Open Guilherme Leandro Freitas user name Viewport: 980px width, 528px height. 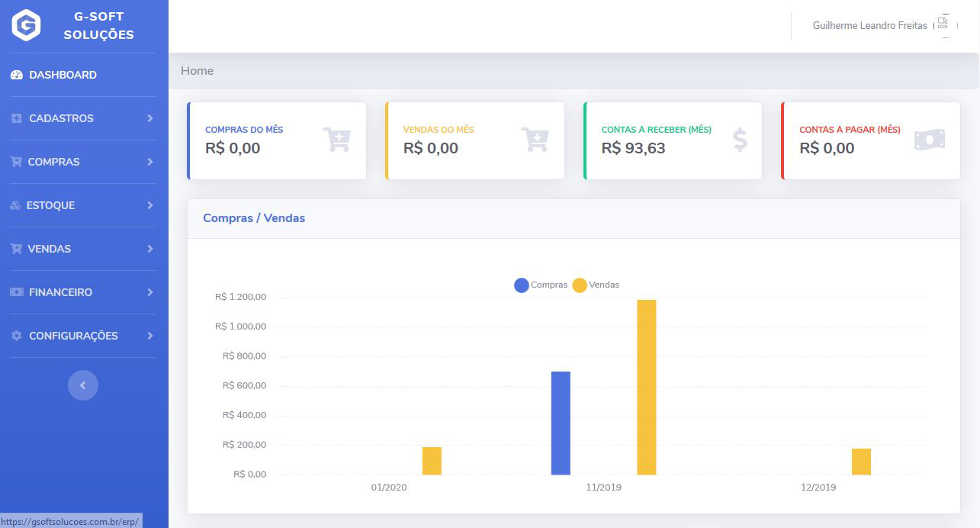point(869,26)
